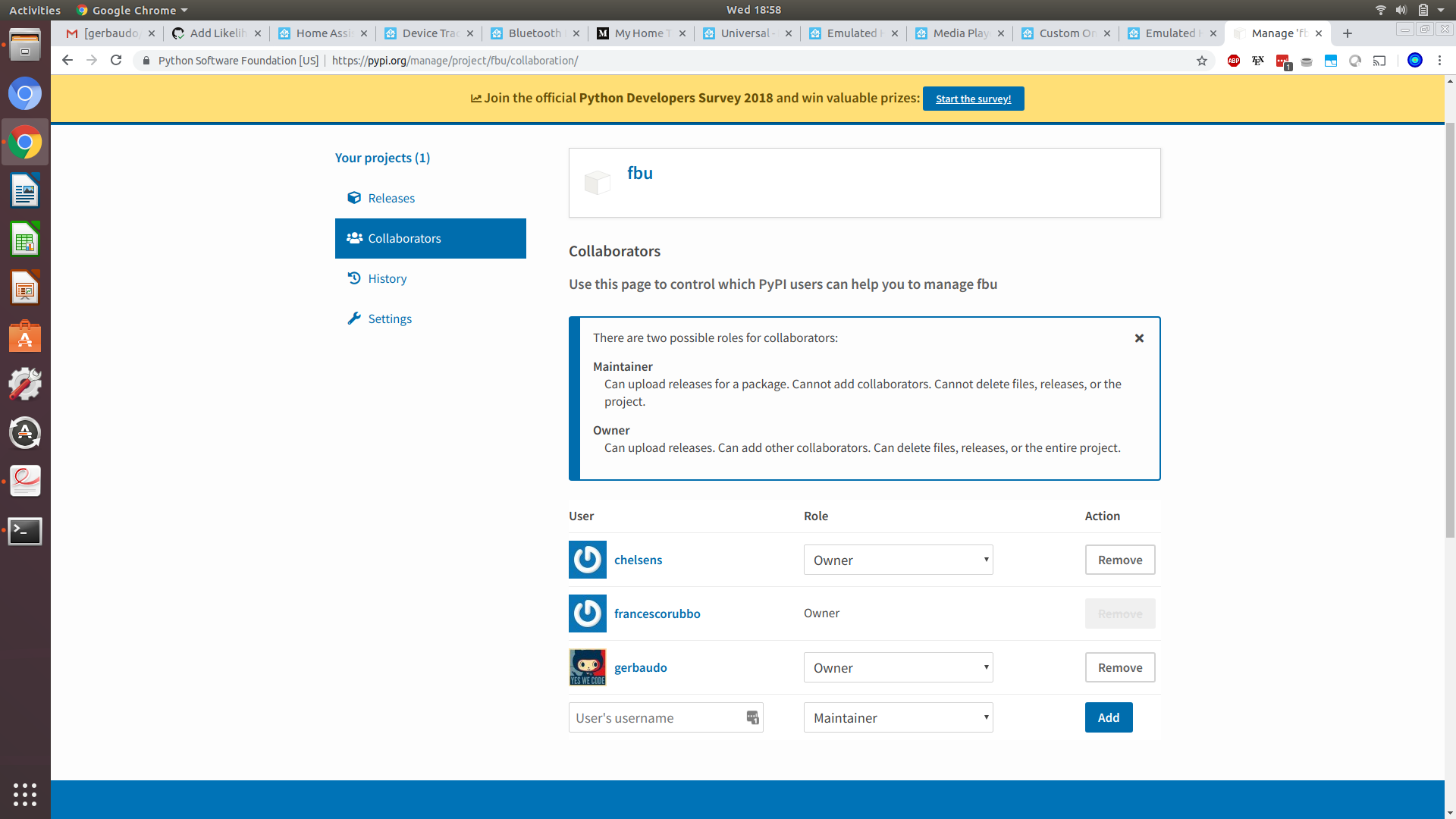Open Ubuntu Software from the dock
The width and height of the screenshot is (1456, 819).
click(x=25, y=337)
